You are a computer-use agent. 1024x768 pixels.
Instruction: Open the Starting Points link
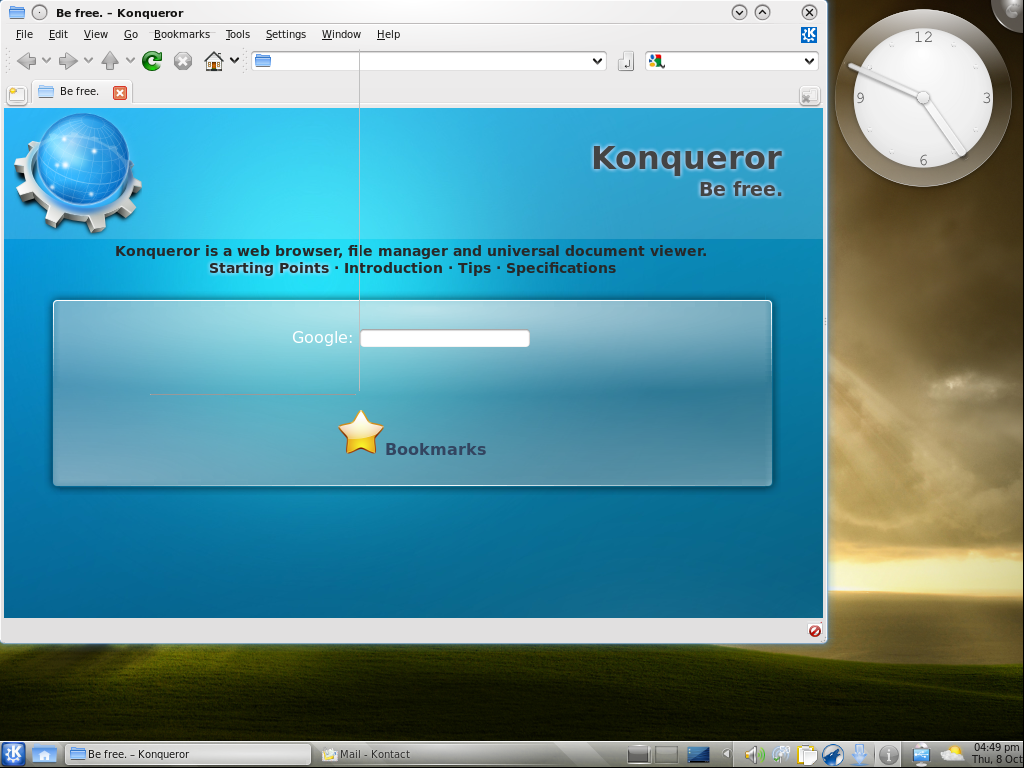click(268, 268)
